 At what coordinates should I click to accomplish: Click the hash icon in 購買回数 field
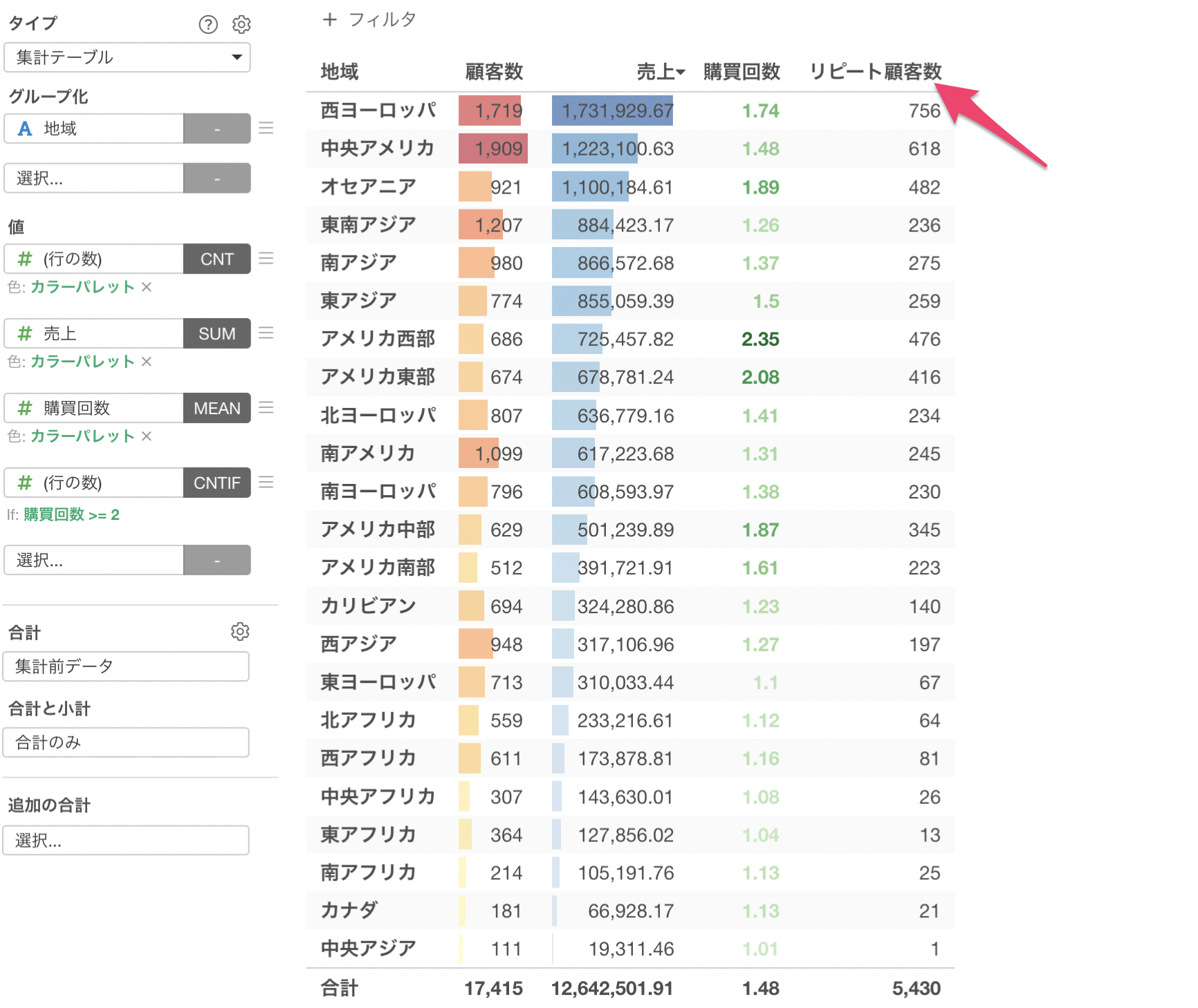click(x=25, y=408)
